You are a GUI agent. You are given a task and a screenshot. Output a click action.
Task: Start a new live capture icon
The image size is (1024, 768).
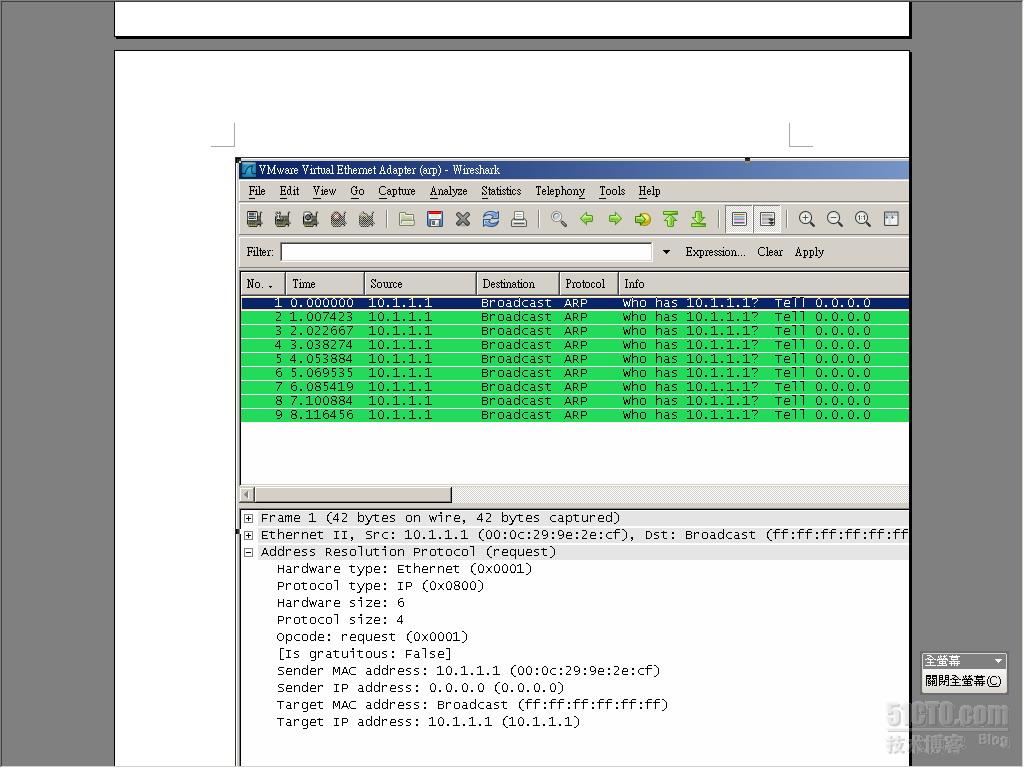(x=310, y=219)
